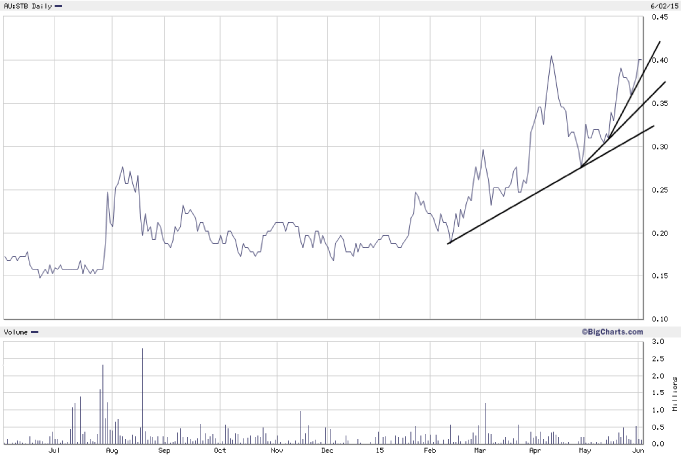
Task: Click the Millions volume unit label
Action: click(x=676, y=393)
